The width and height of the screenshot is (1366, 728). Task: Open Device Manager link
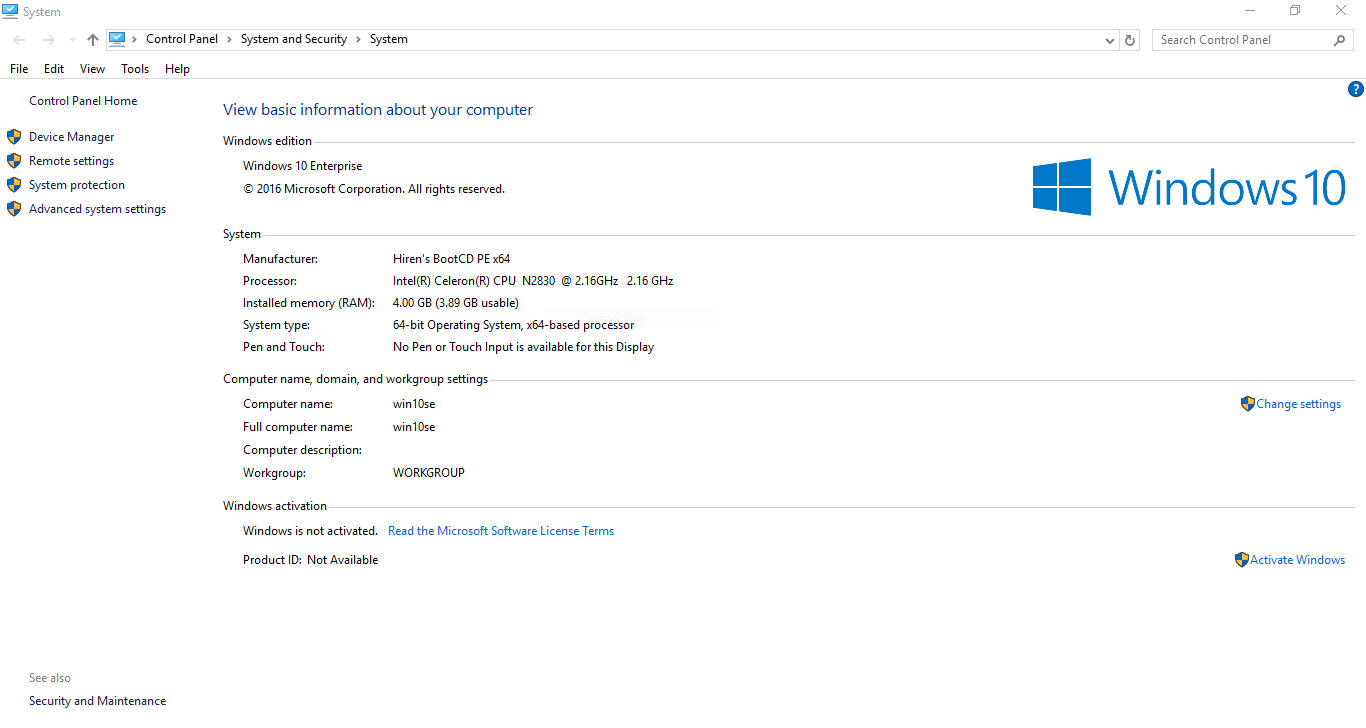coord(72,137)
